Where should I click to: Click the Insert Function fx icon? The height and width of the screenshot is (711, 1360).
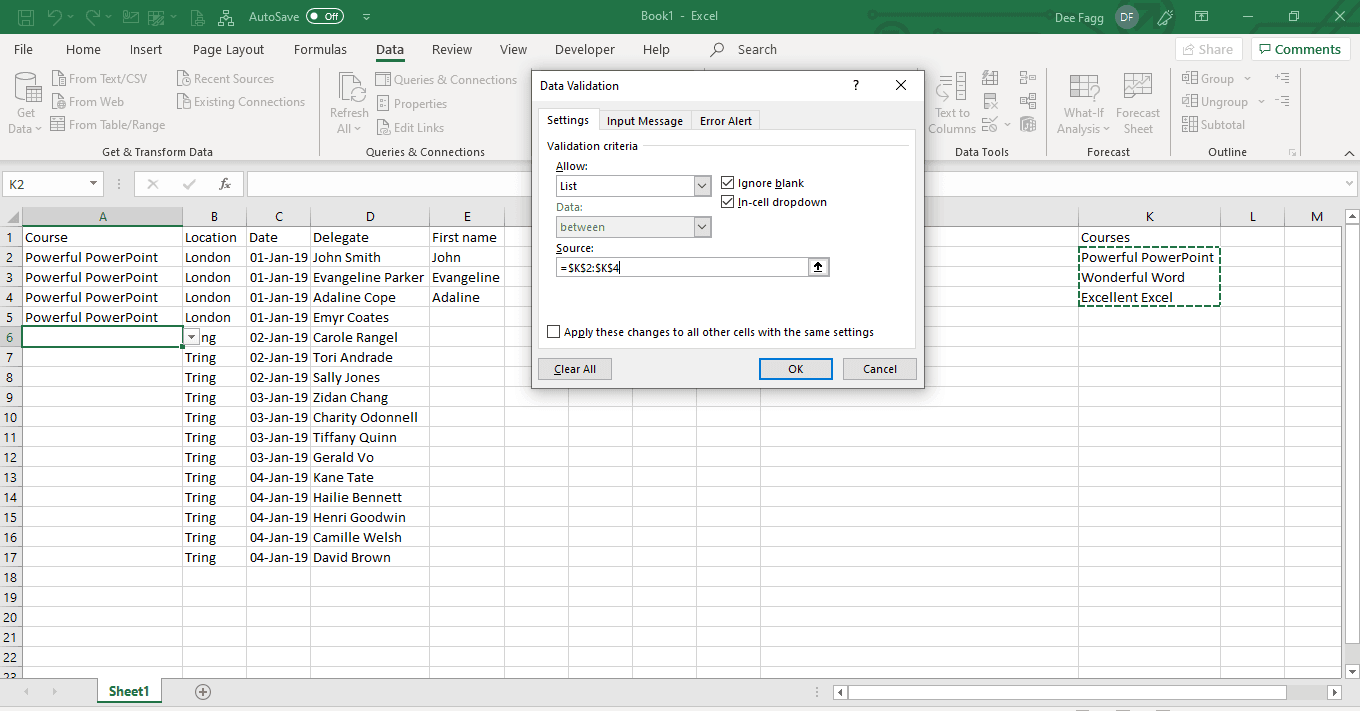click(225, 184)
